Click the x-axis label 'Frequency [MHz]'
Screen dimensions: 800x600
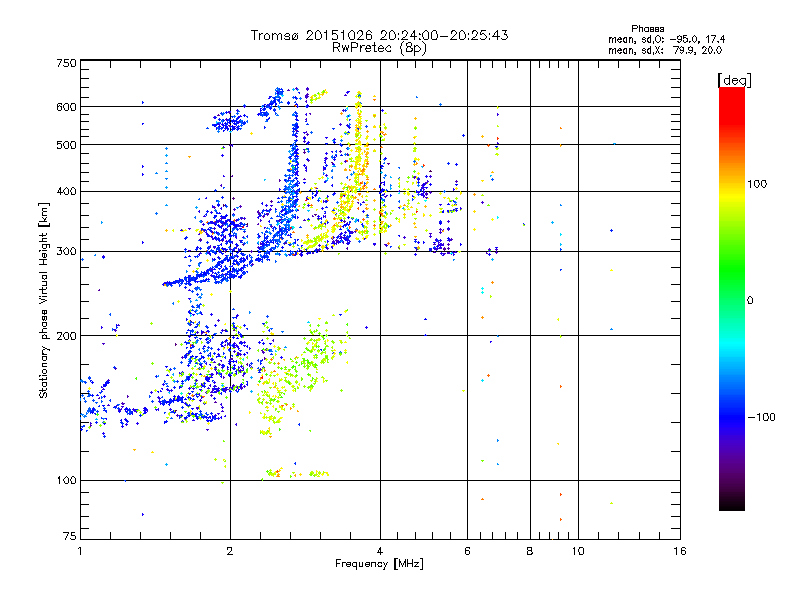[379, 564]
